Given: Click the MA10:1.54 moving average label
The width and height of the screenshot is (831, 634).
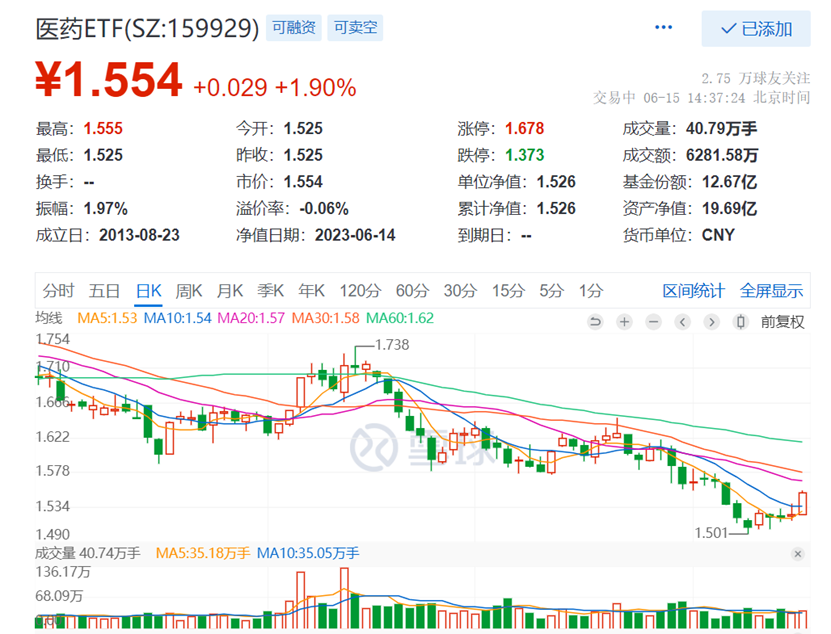Looking at the screenshot, I should point(178,318).
